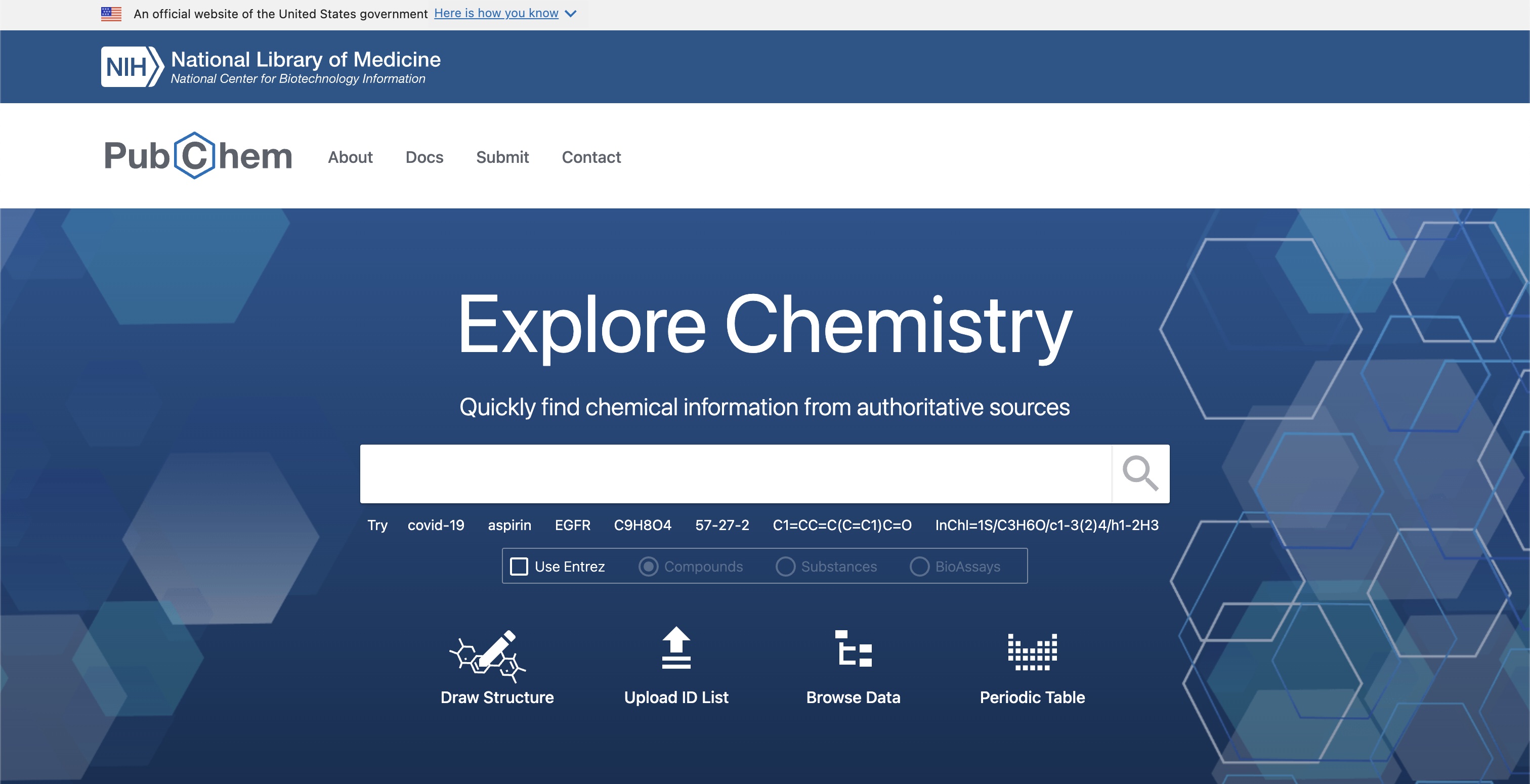Focus the chemical search input field

tap(736, 473)
